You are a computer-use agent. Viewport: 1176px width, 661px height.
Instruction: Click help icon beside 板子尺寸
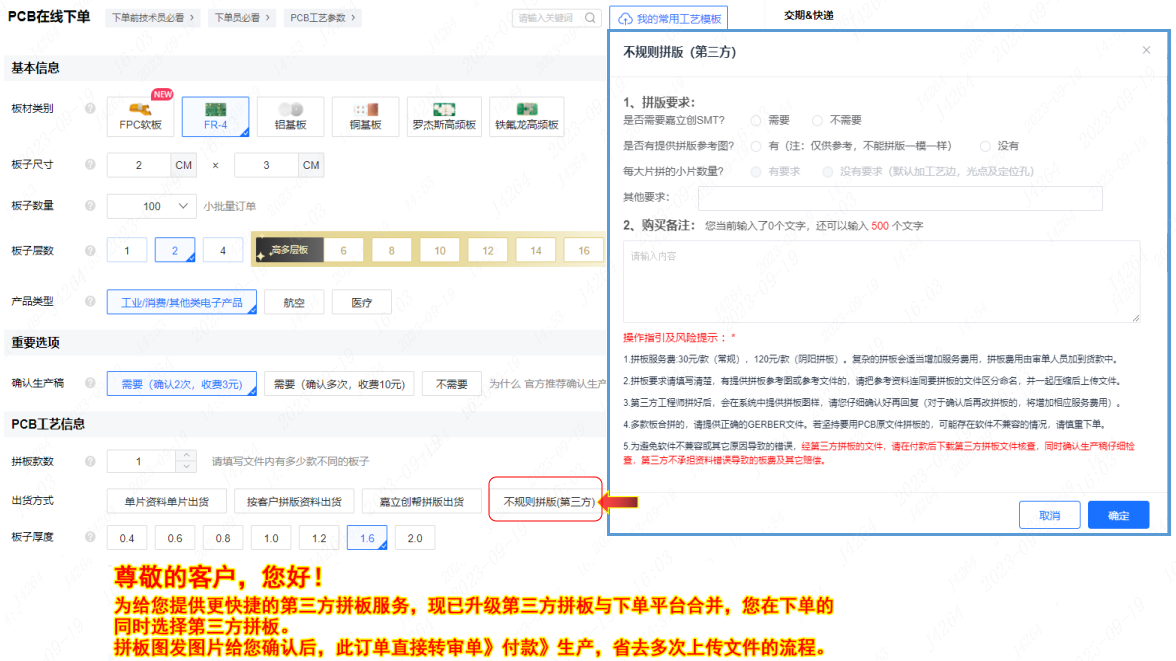pyautogui.click(x=90, y=164)
